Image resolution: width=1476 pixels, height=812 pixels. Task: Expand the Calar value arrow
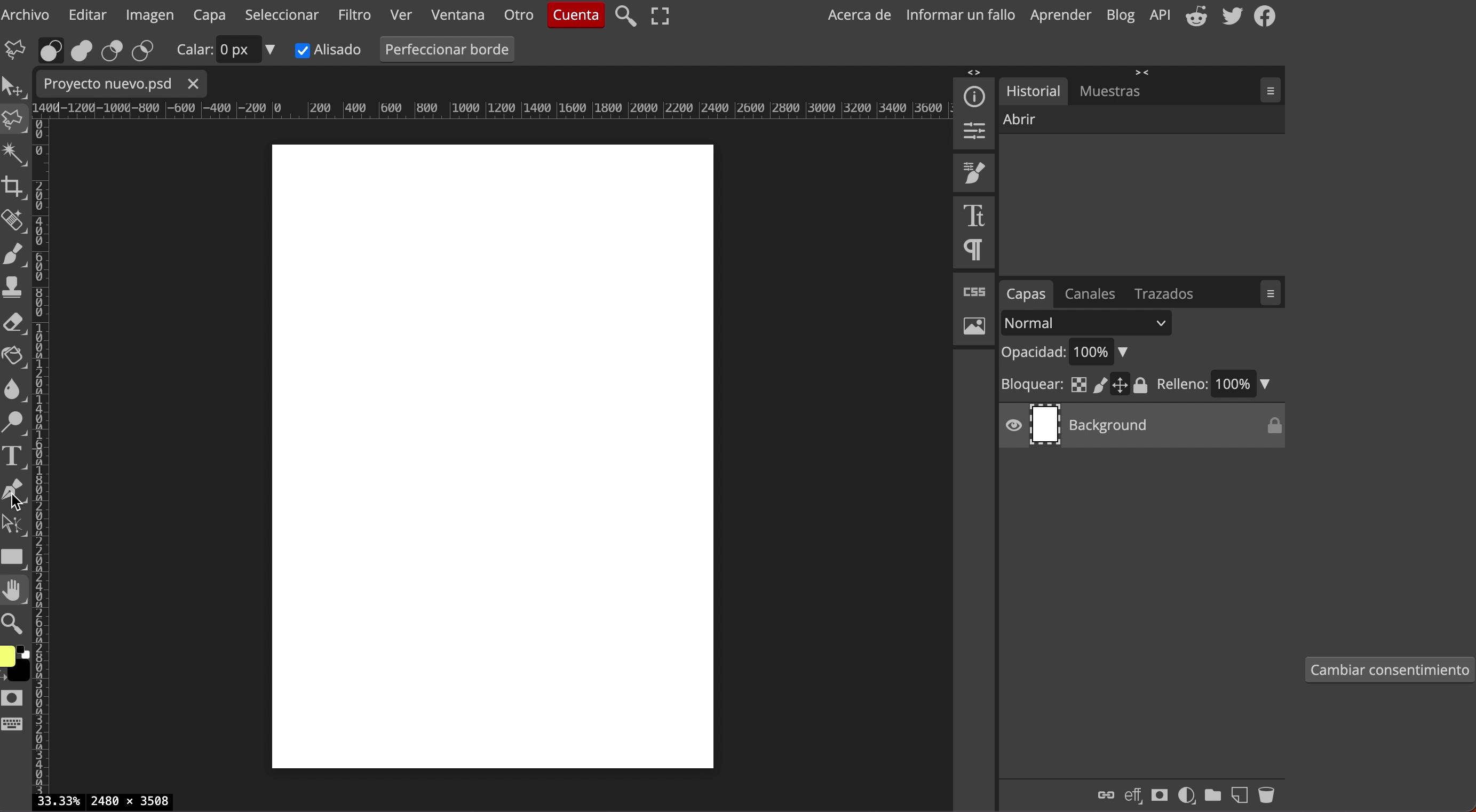[x=270, y=50]
